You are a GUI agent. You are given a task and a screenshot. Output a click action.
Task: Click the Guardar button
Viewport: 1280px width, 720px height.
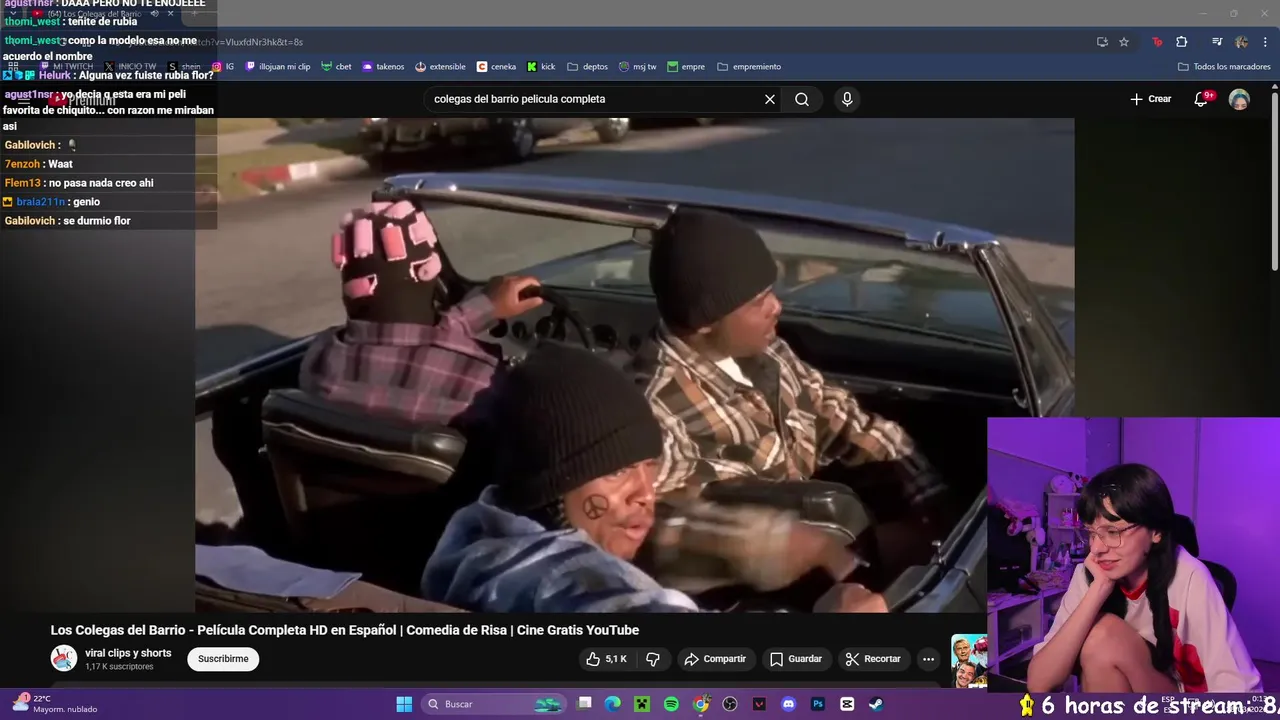point(796,659)
